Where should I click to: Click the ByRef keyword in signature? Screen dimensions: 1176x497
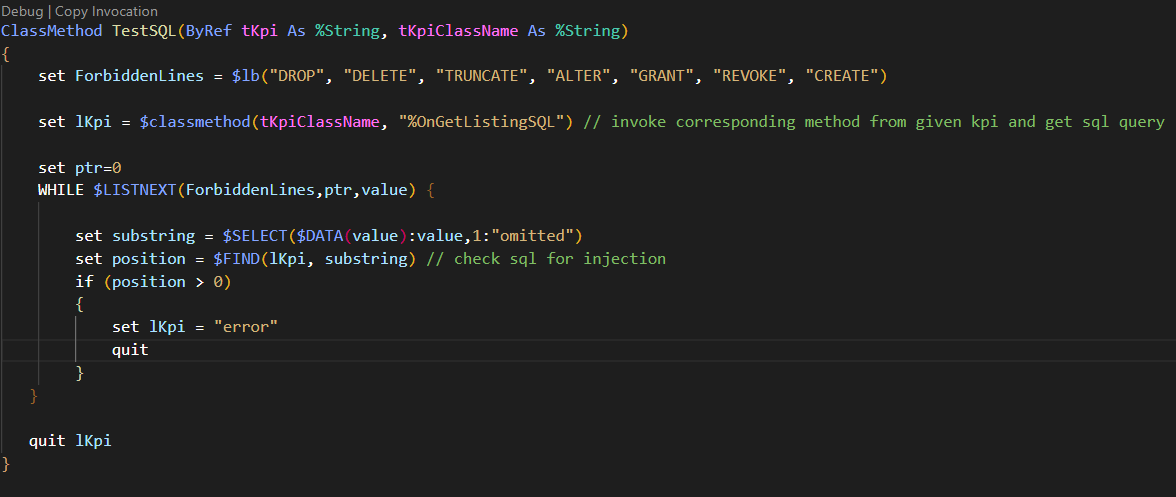pyautogui.click(x=208, y=31)
